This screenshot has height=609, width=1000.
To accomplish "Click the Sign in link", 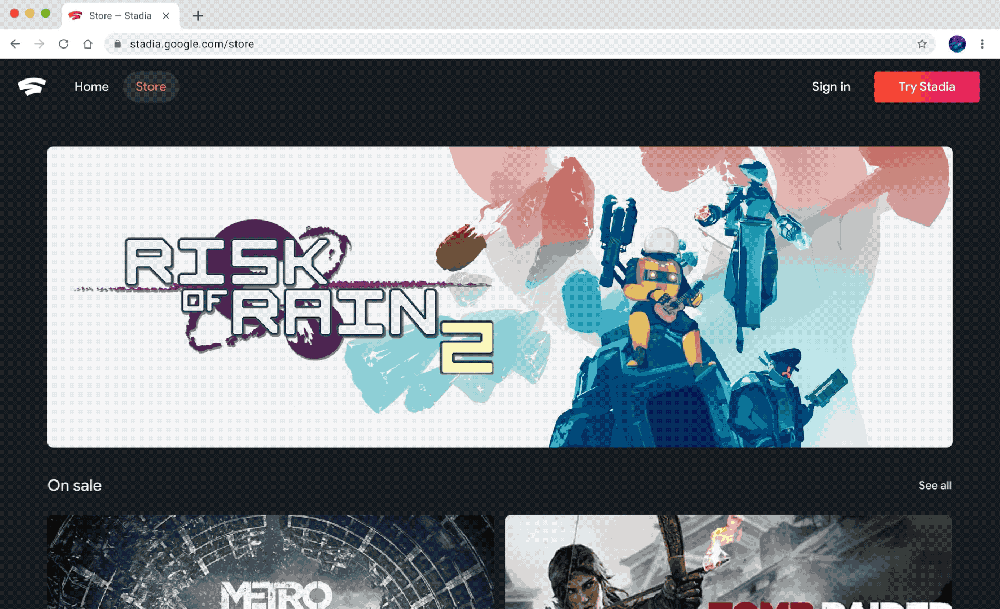I will [x=831, y=87].
